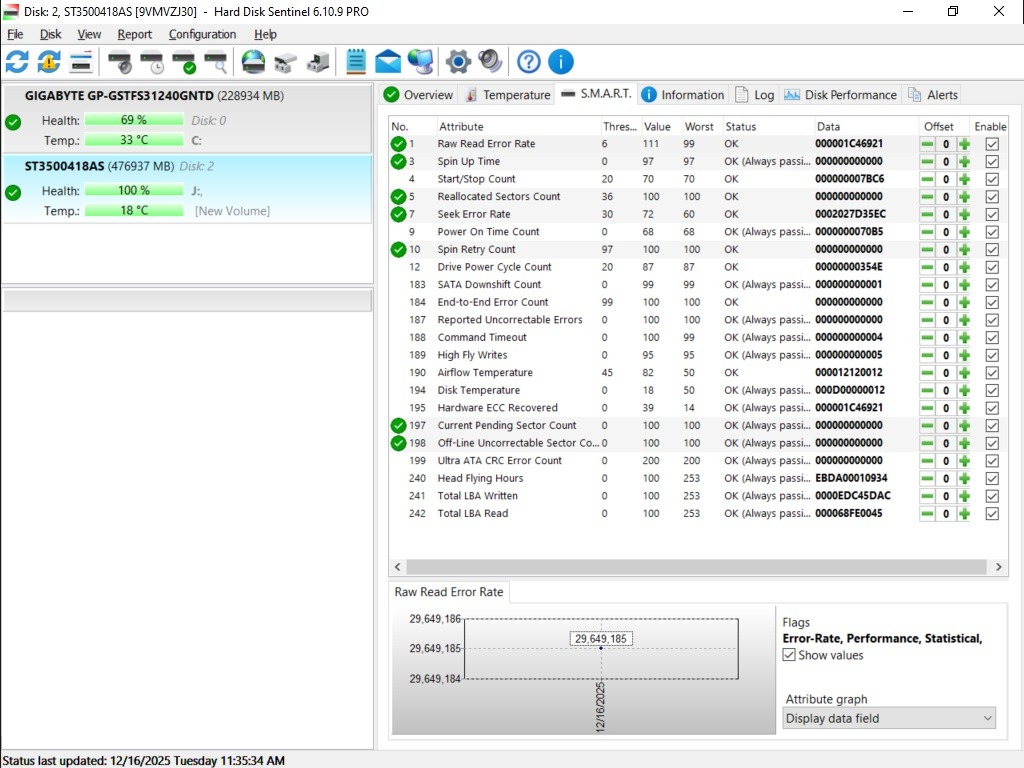Open the Report menu
The width and height of the screenshot is (1024, 768).
[x=135, y=34]
